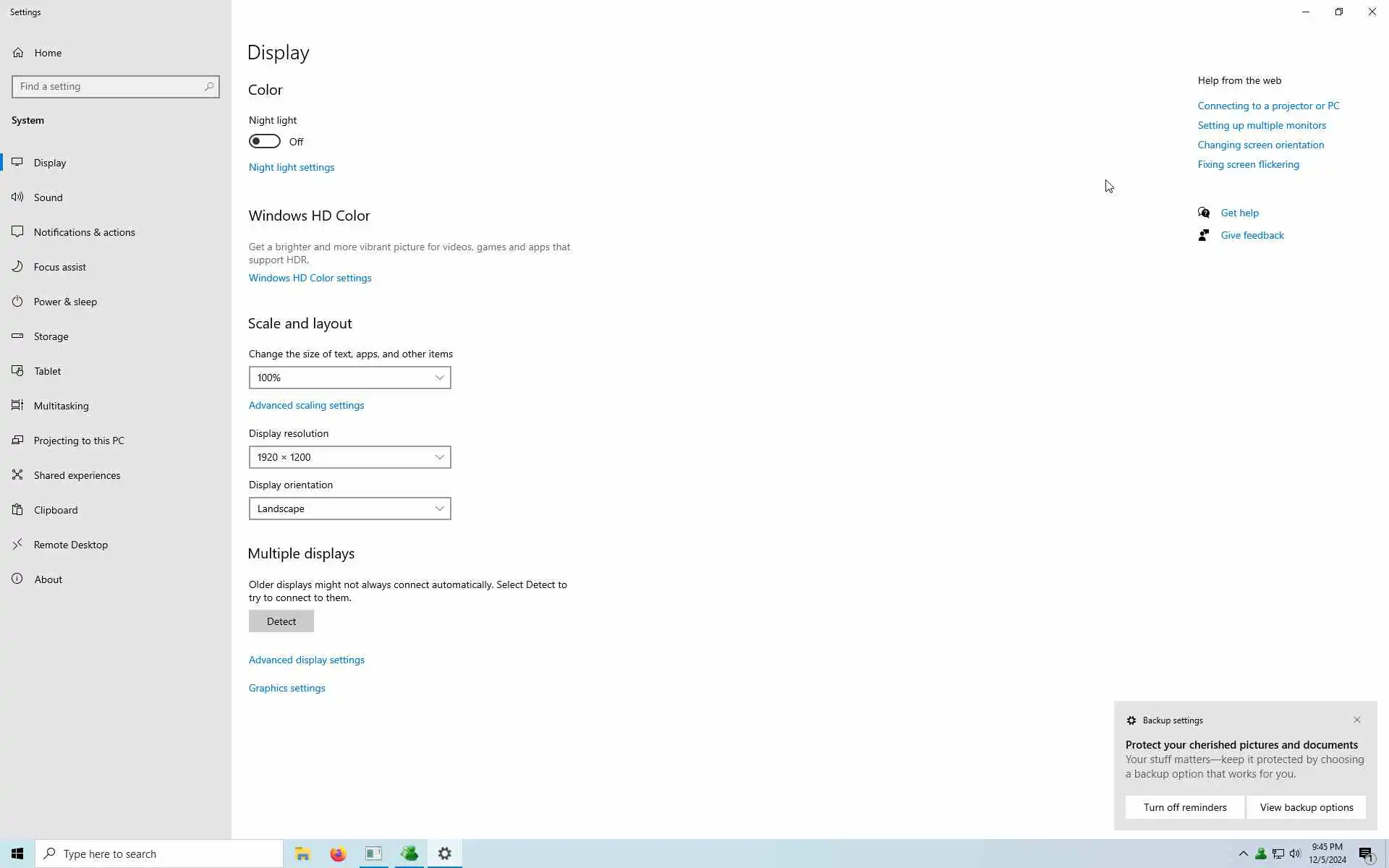
Task: Open the Display resolution dropdown
Action: click(349, 457)
